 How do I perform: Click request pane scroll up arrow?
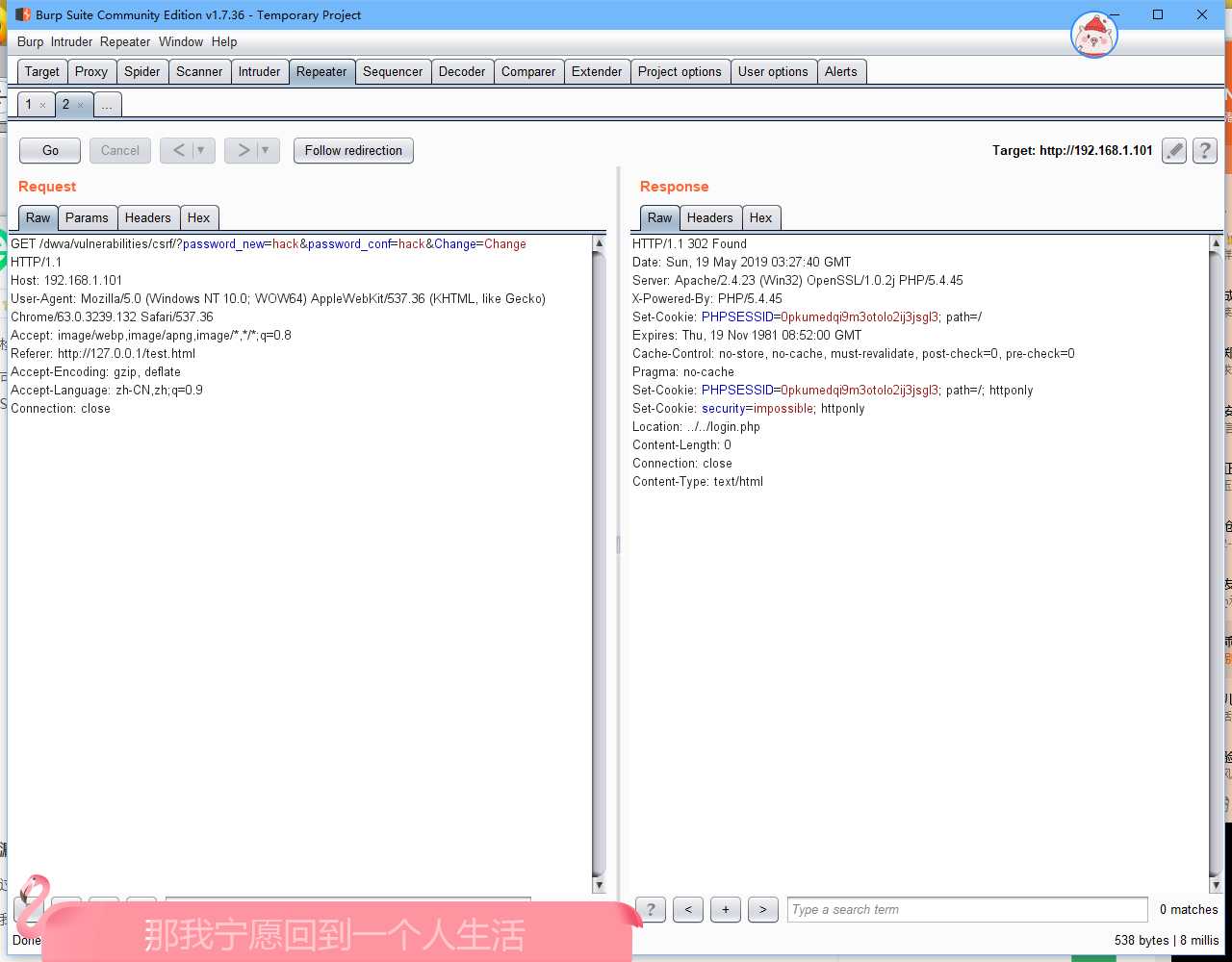coord(599,243)
